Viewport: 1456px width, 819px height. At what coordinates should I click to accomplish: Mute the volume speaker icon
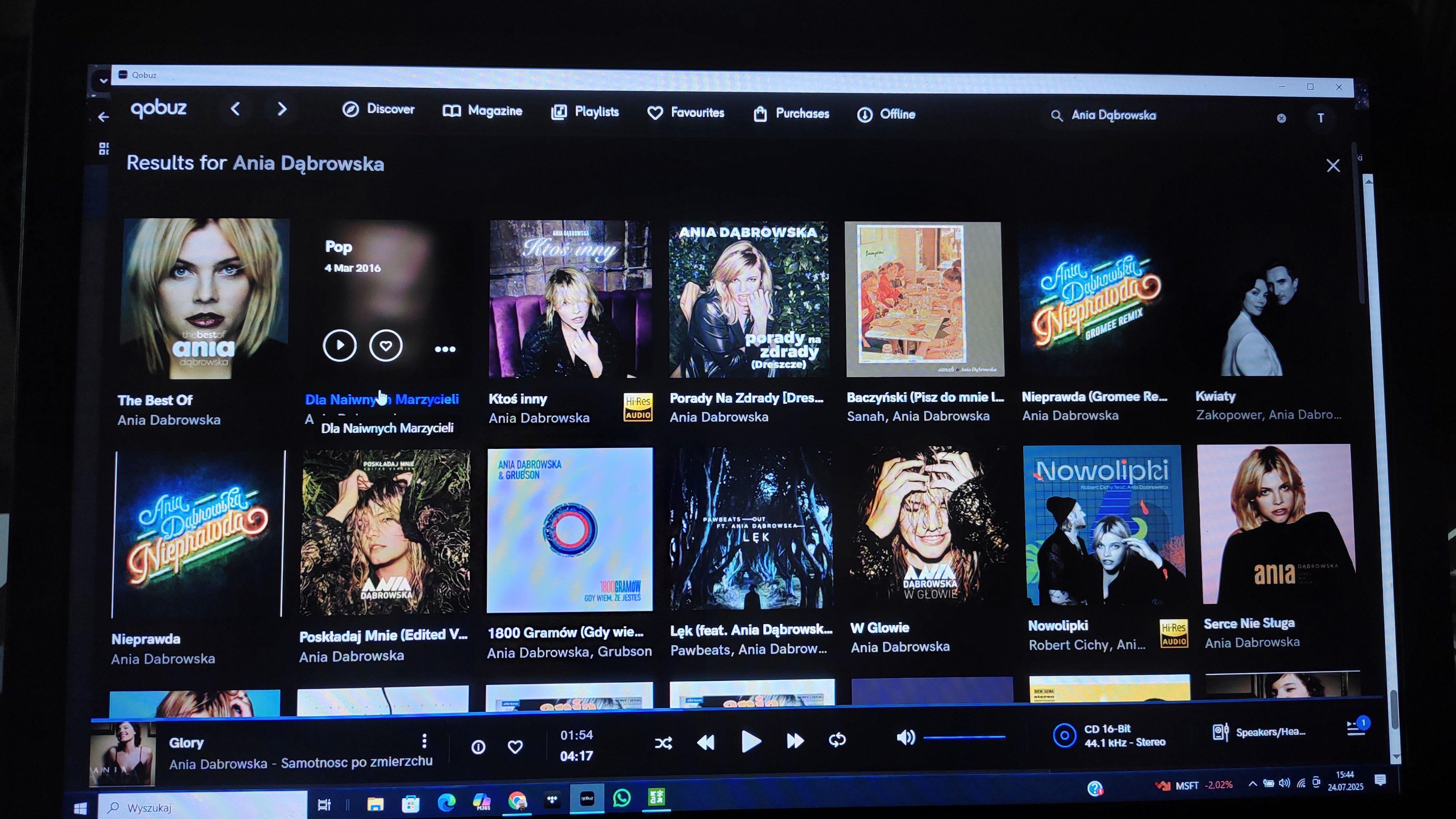tap(905, 738)
